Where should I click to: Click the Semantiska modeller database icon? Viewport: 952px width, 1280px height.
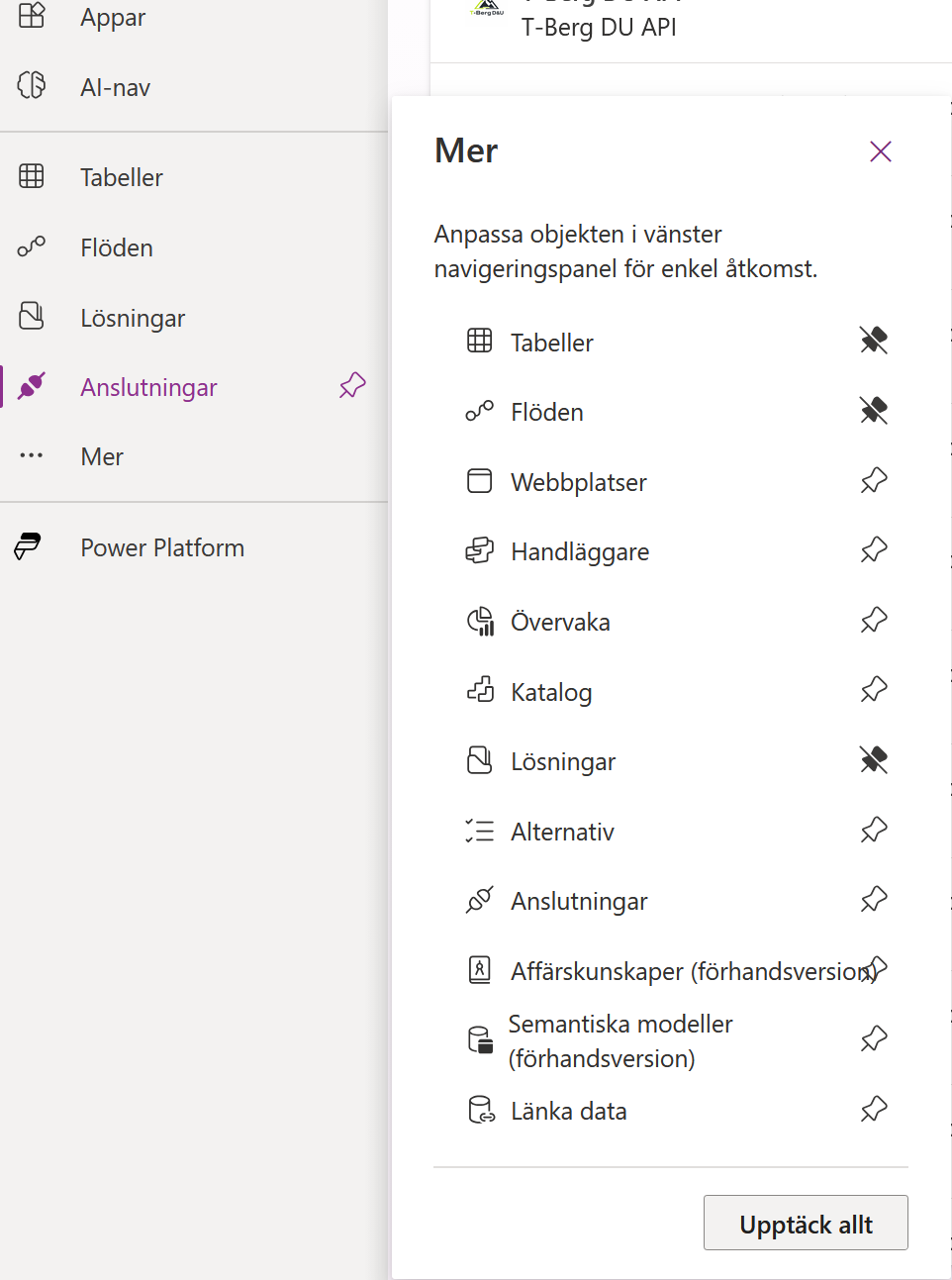click(480, 1039)
